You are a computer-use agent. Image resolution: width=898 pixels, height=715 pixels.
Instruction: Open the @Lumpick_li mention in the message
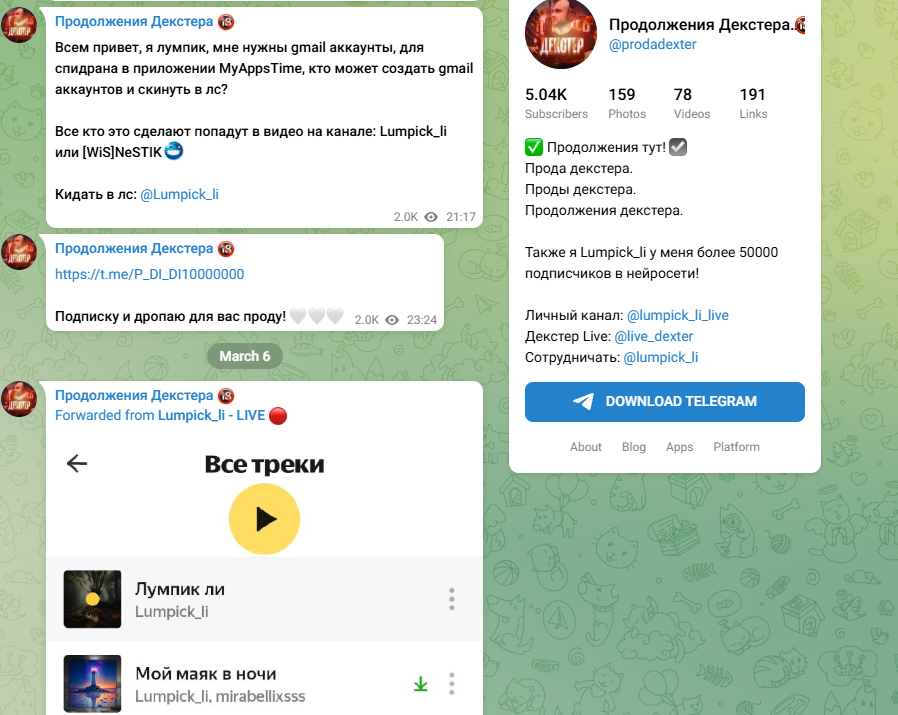coord(179,194)
